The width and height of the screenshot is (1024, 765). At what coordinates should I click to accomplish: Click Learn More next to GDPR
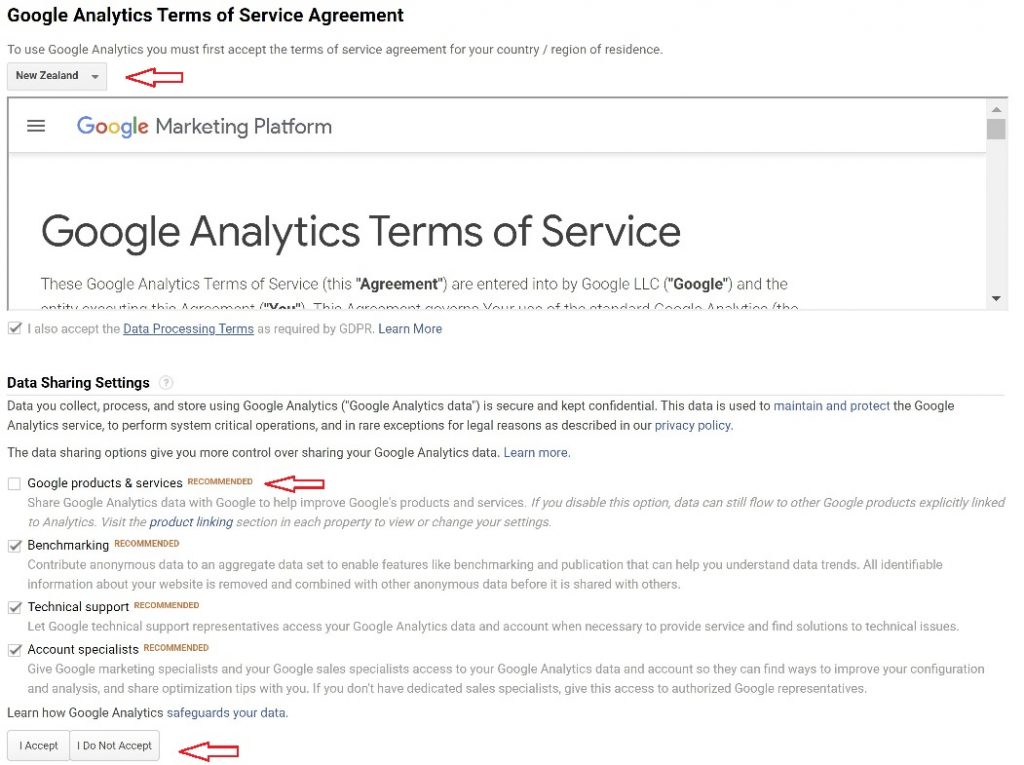click(x=410, y=329)
